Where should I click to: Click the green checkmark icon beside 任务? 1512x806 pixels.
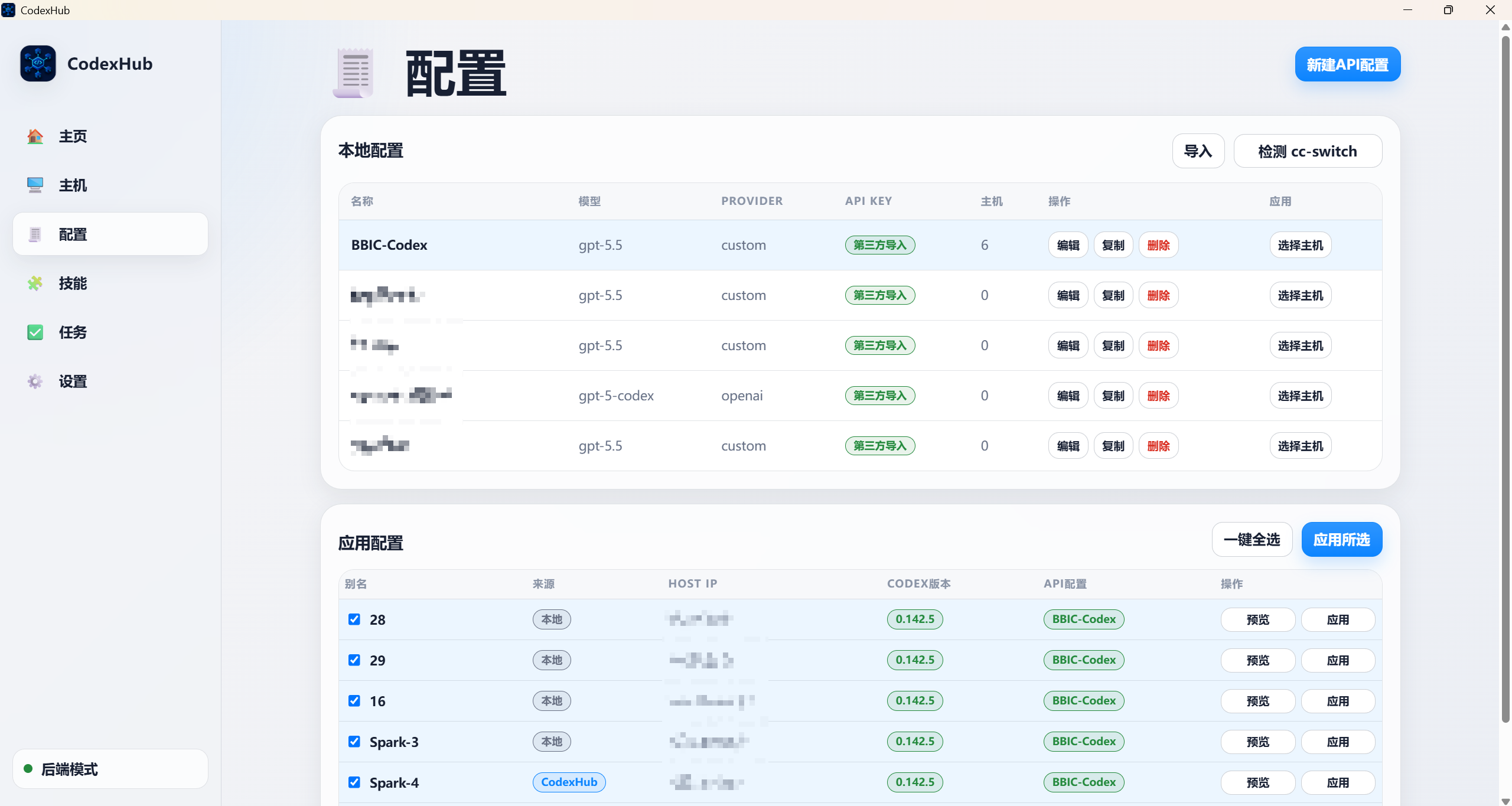coord(35,332)
